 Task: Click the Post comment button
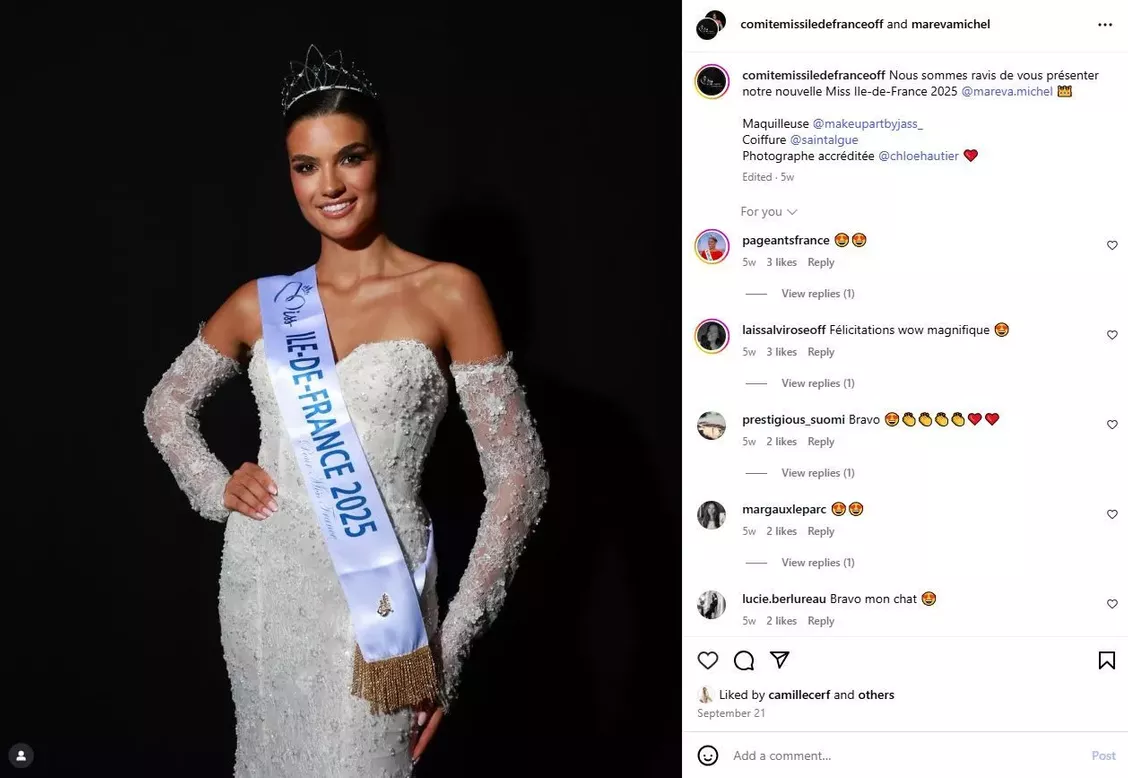coord(1104,756)
